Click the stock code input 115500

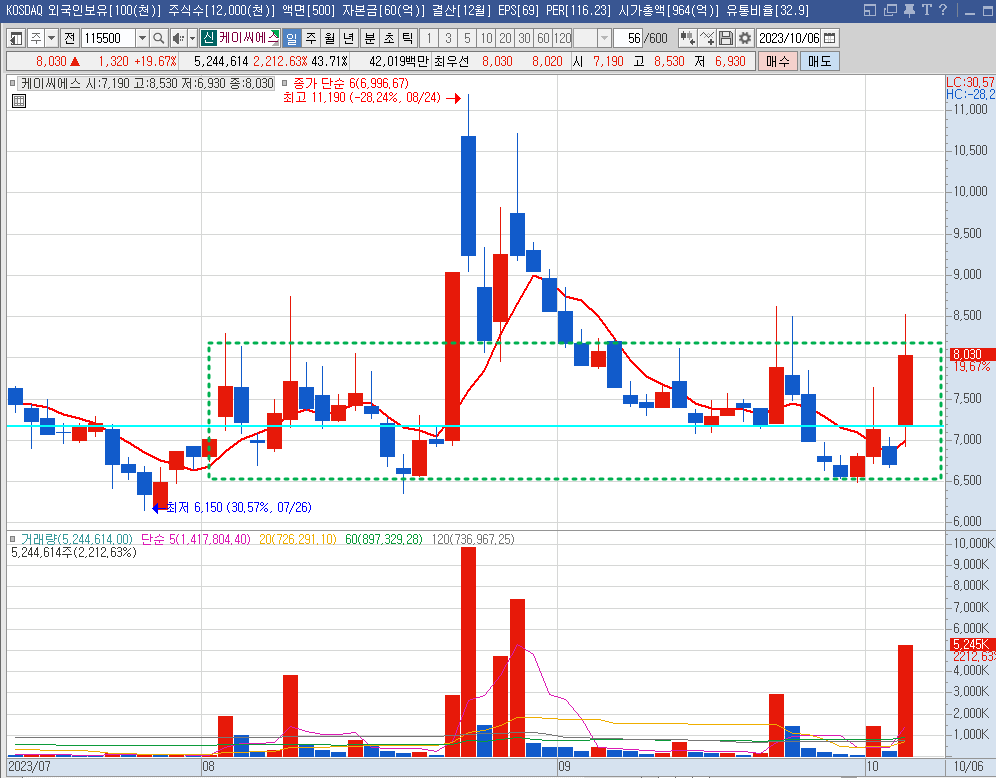point(109,39)
